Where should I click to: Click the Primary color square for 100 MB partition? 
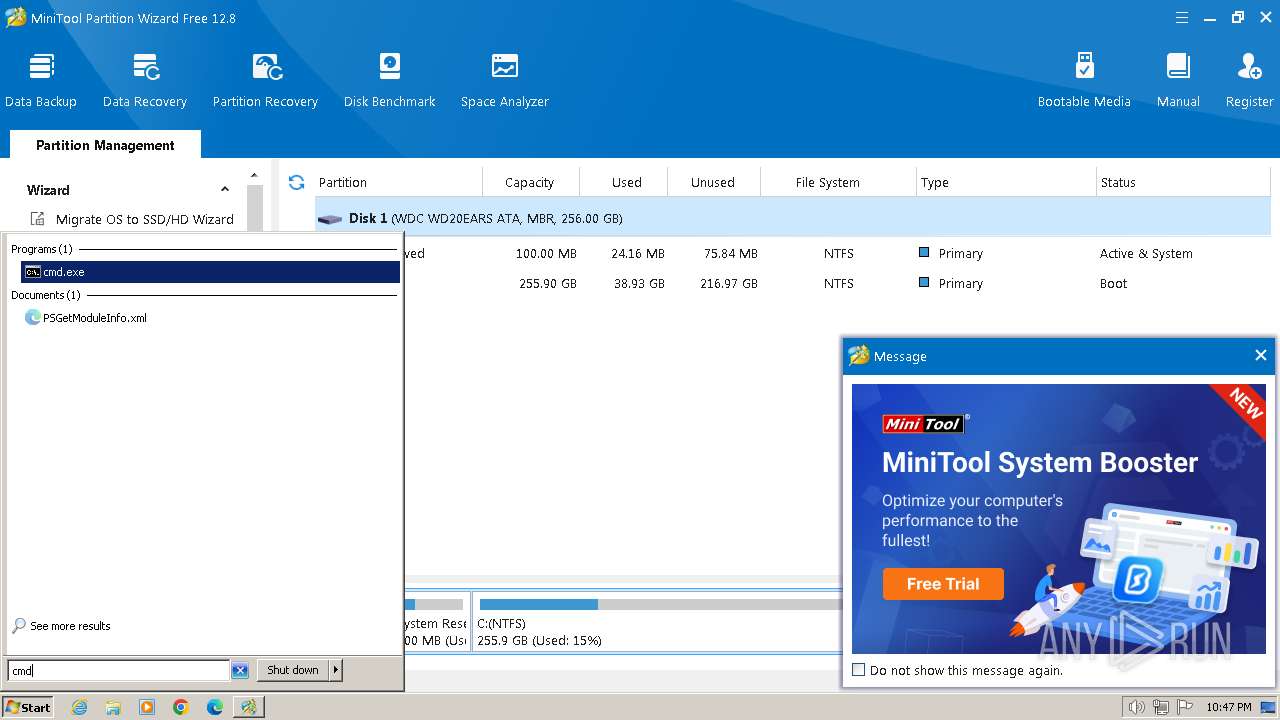tap(924, 253)
